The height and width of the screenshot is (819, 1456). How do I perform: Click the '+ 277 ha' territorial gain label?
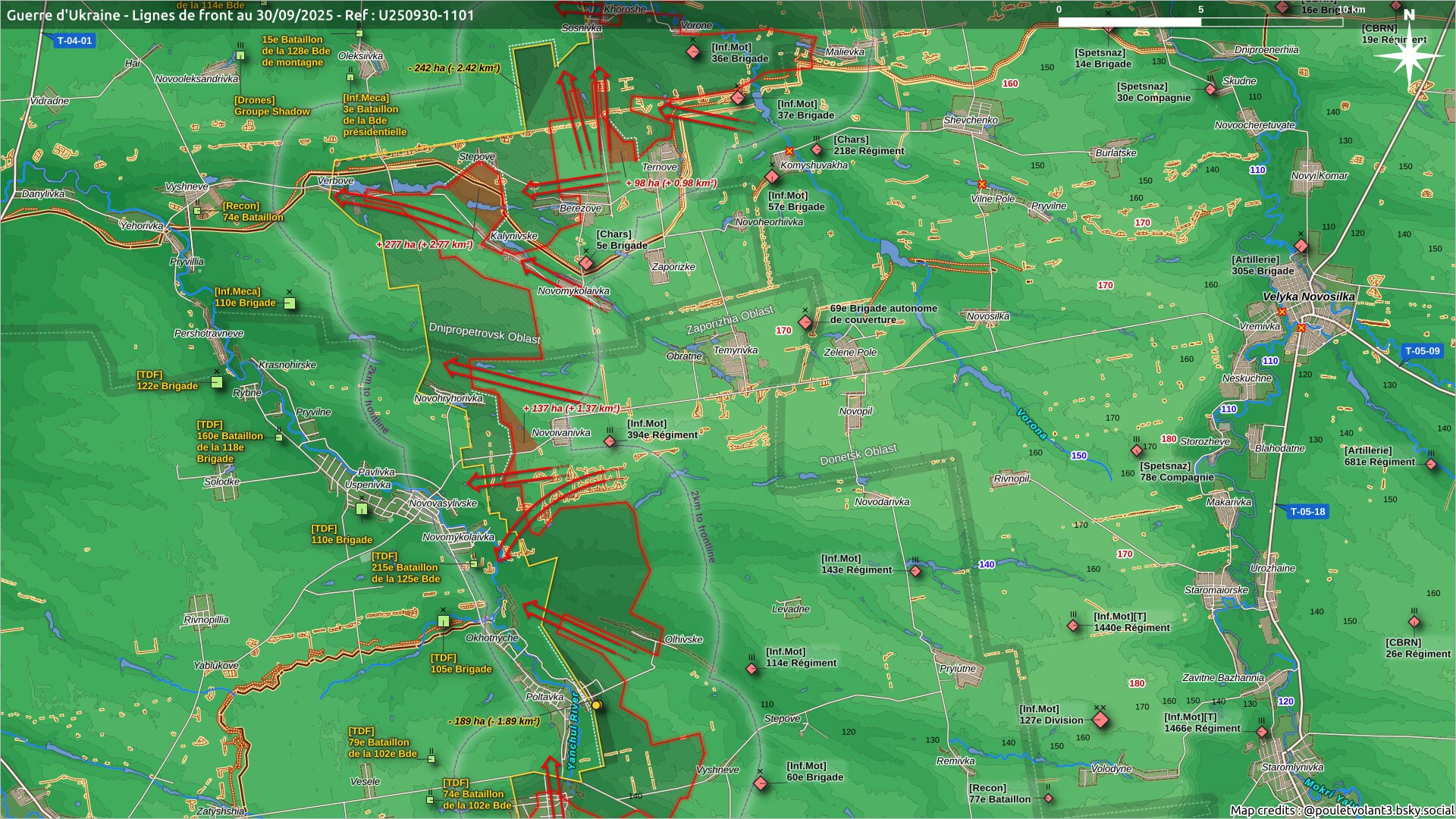pyautogui.click(x=424, y=245)
